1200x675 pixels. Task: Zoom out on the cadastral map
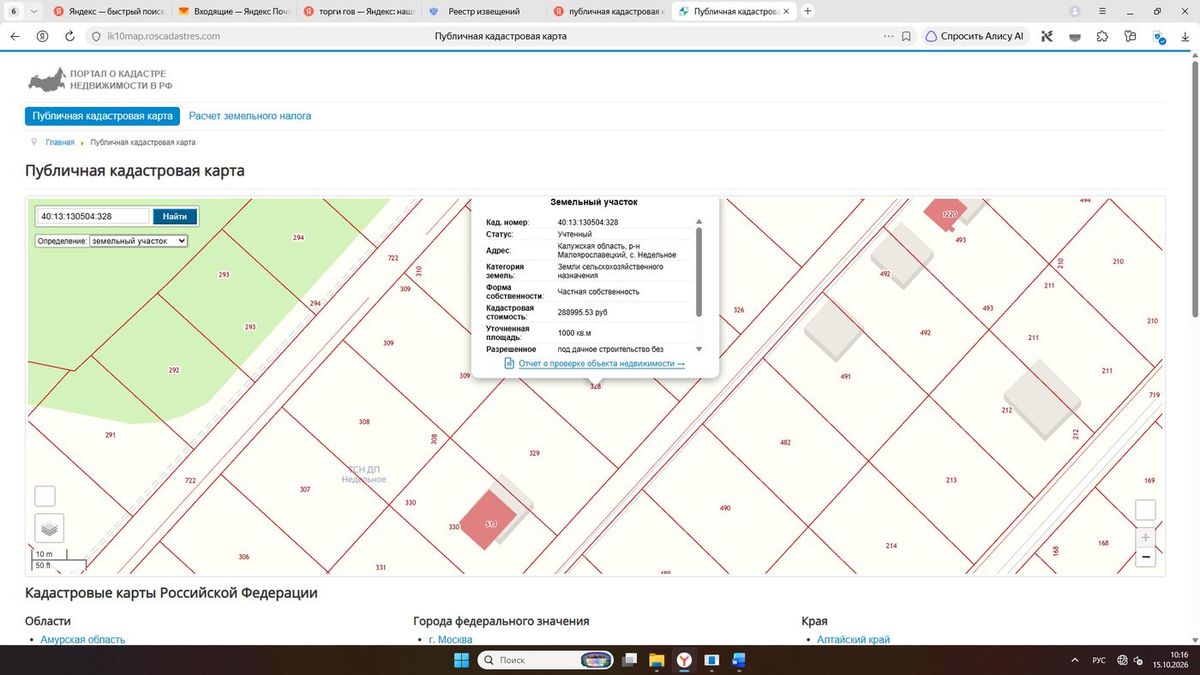pyautogui.click(x=1146, y=557)
